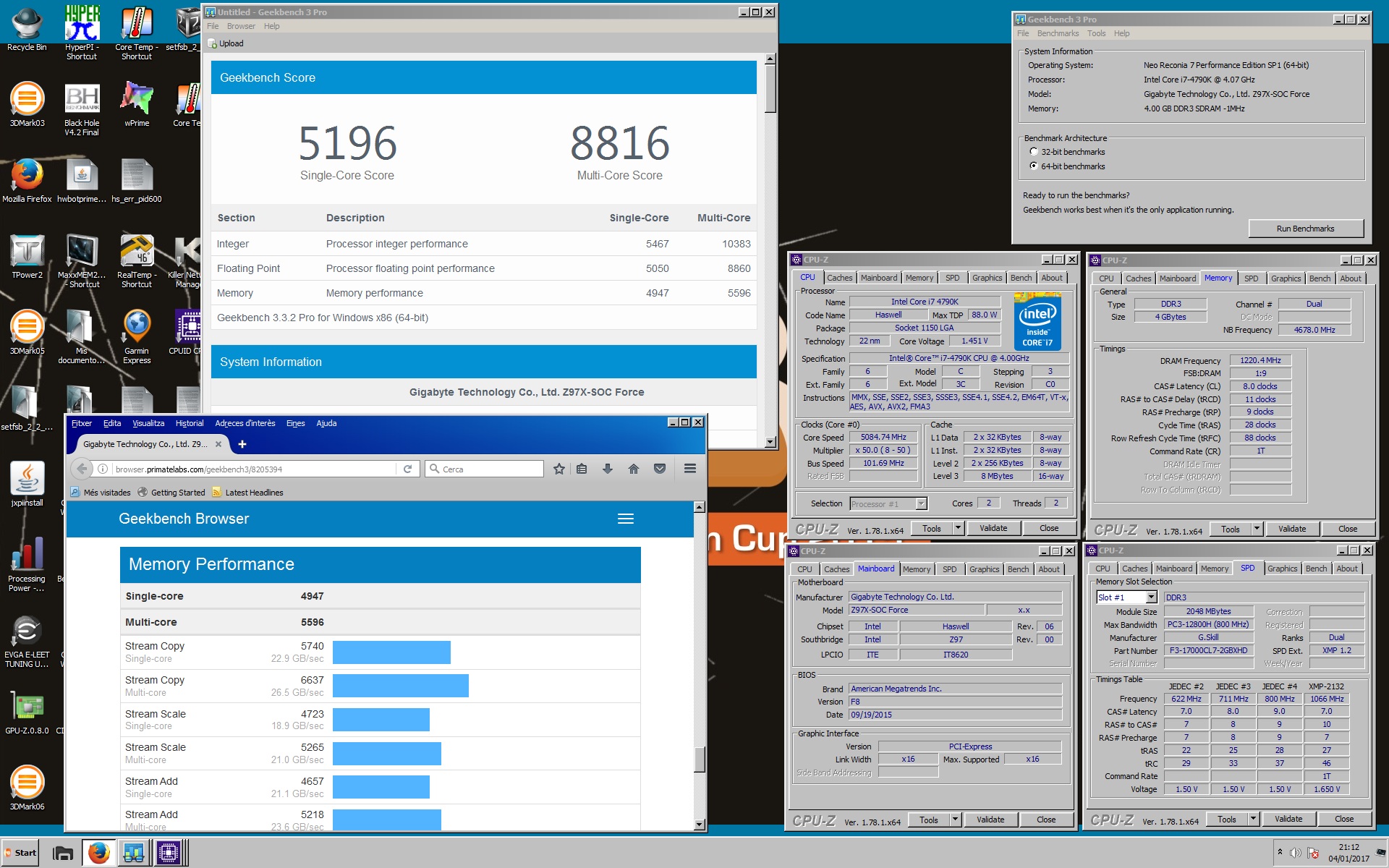Launch EVGA E-LEET Tuning Utility icon
1389x868 pixels.
[27, 642]
